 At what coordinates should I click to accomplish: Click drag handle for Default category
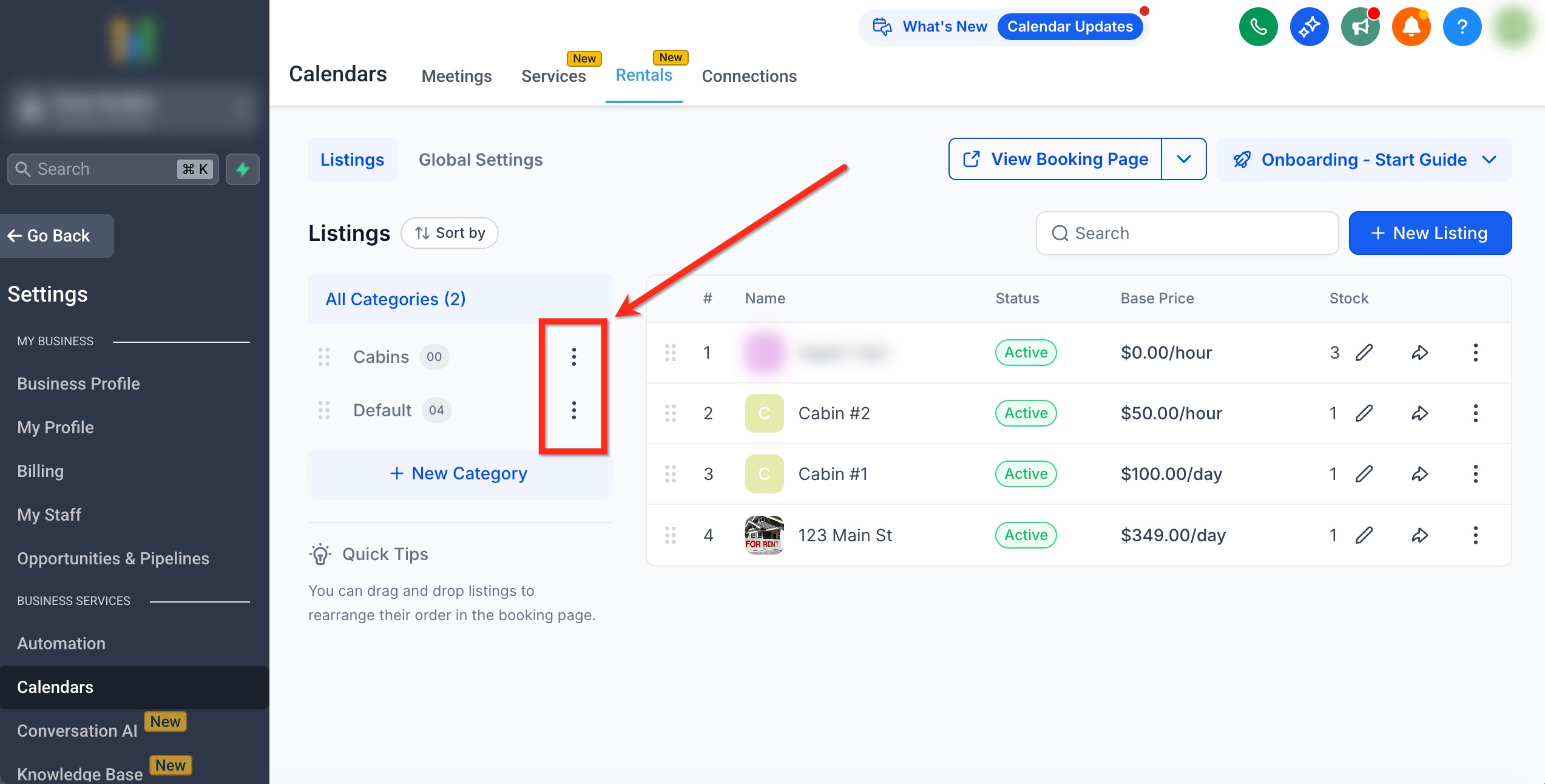tap(324, 411)
